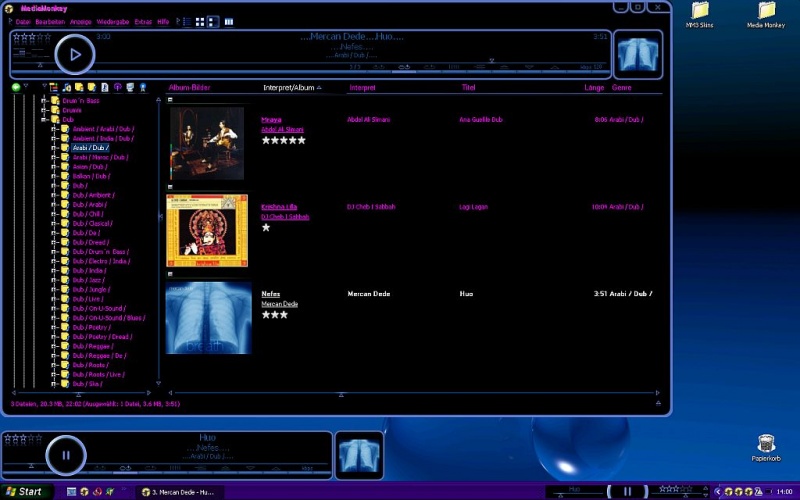Click the Windows Start button

[x=27, y=492]
